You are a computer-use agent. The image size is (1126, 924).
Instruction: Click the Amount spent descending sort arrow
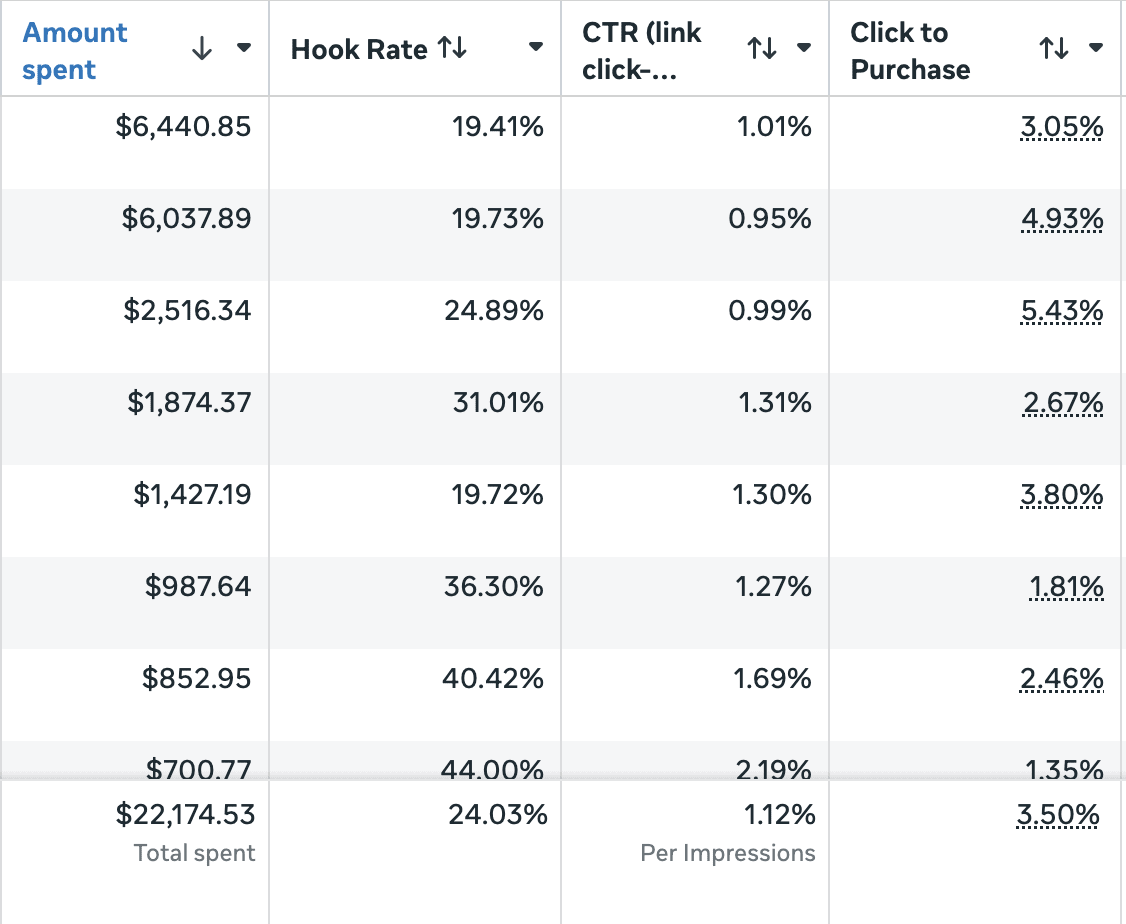(202, 49)
